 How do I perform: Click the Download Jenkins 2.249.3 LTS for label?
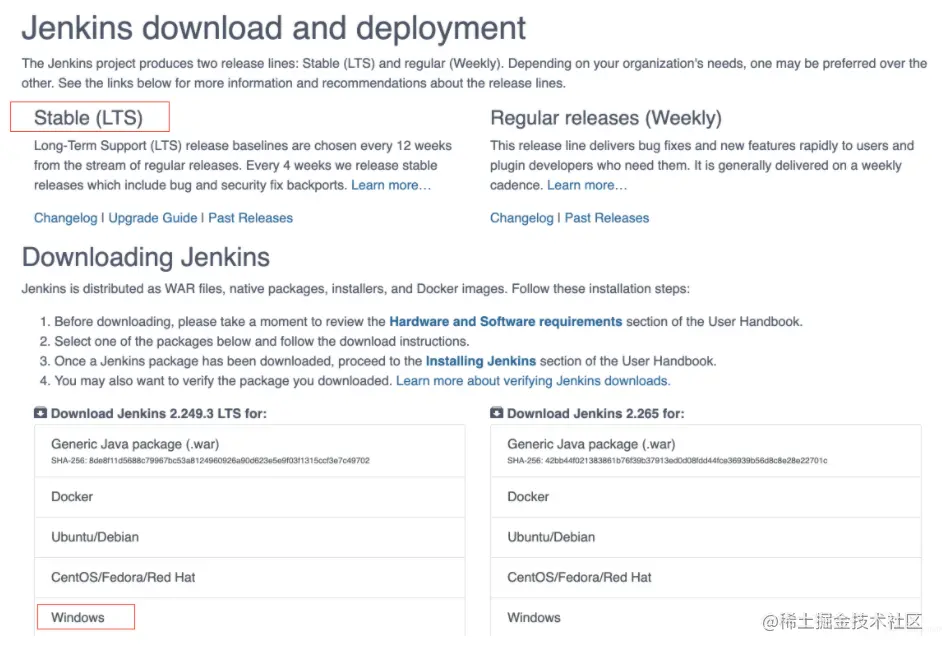pyautogui.click(x=159, y=413)
